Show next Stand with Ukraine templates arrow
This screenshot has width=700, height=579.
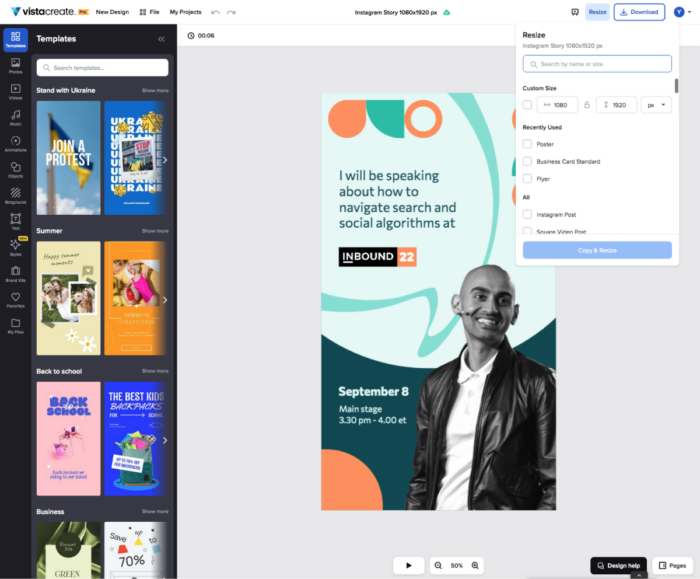165,160
